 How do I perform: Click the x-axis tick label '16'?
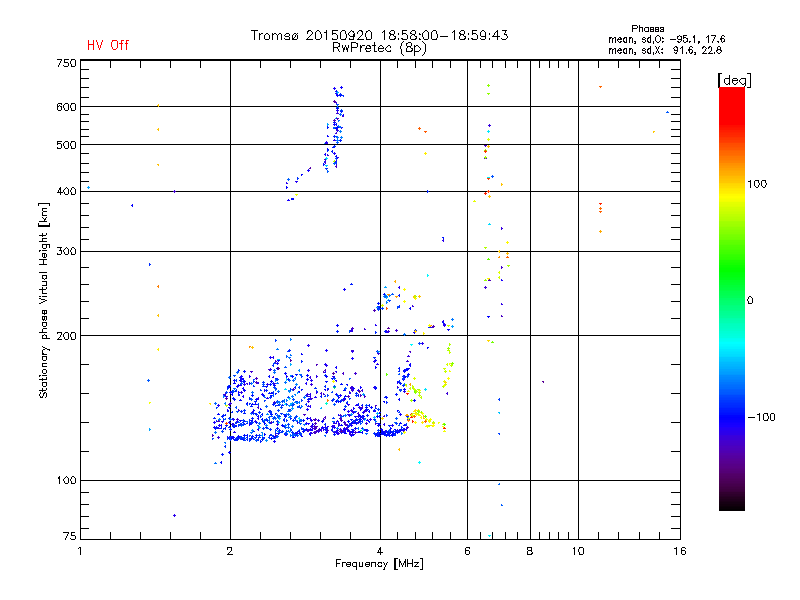[680, 551]
